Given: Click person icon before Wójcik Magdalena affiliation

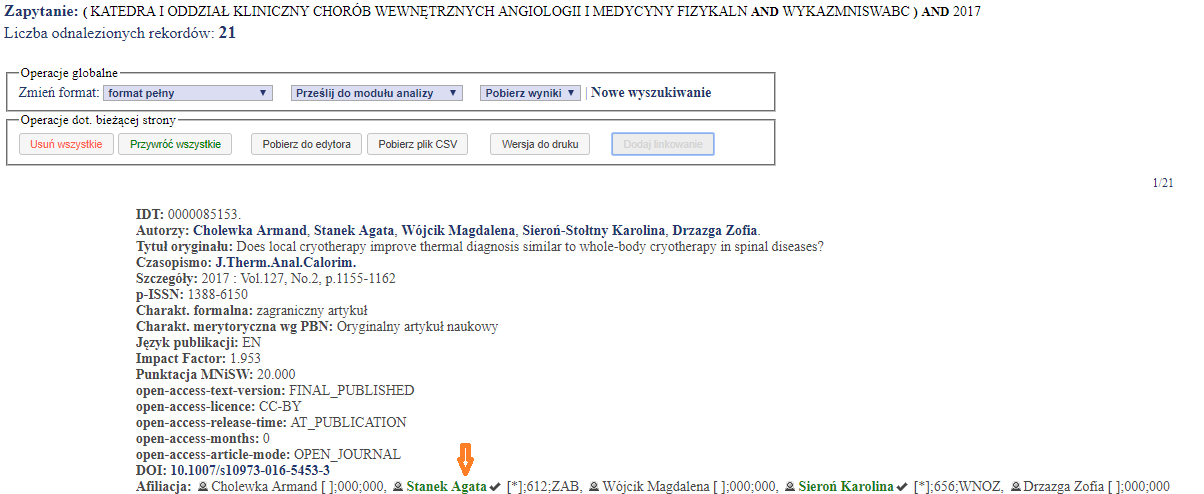Looking at the screenshot, I should click(594, 487).
